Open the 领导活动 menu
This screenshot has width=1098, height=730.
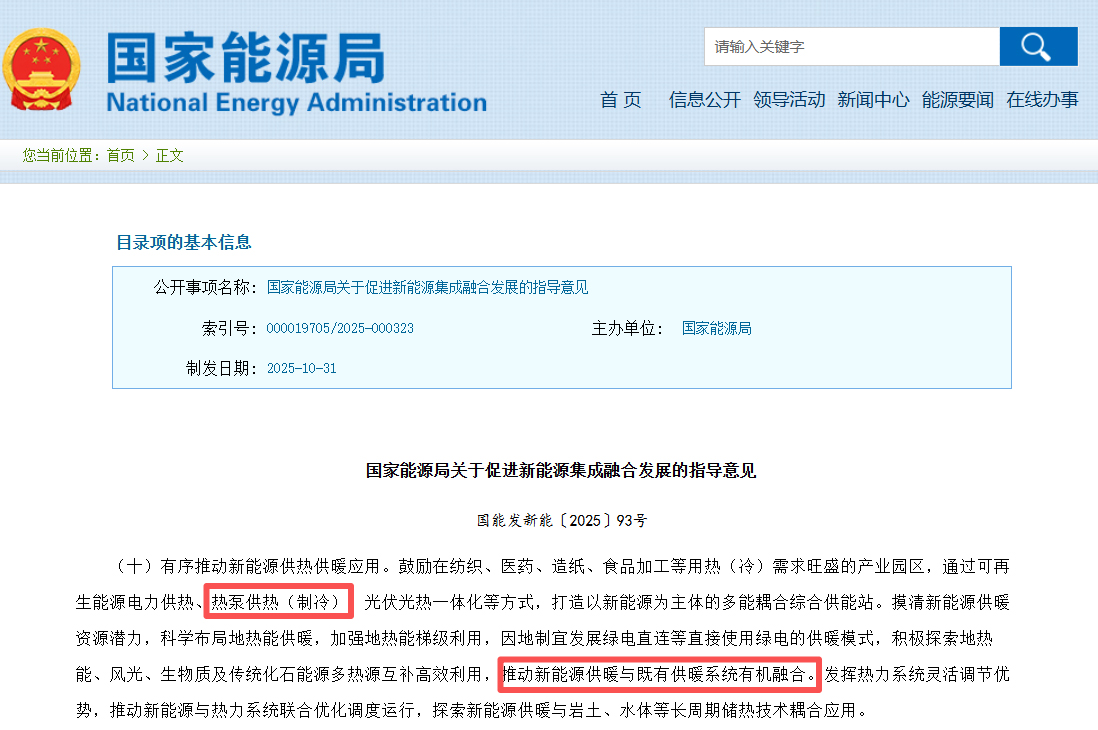[789, 99]
